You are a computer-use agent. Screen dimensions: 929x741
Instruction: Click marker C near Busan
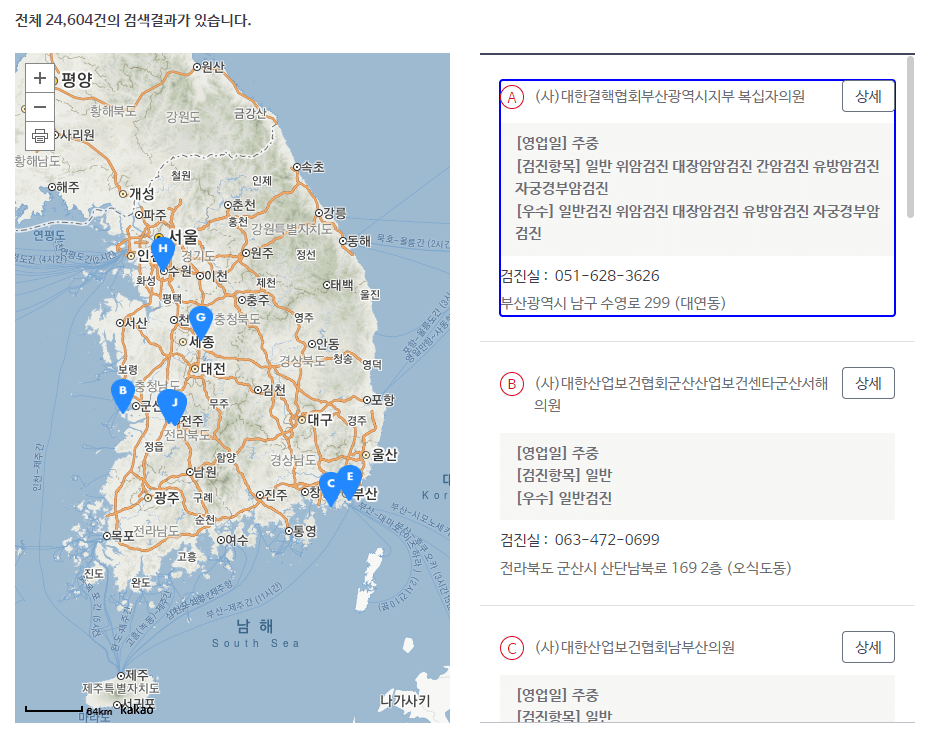click(330, 483)
